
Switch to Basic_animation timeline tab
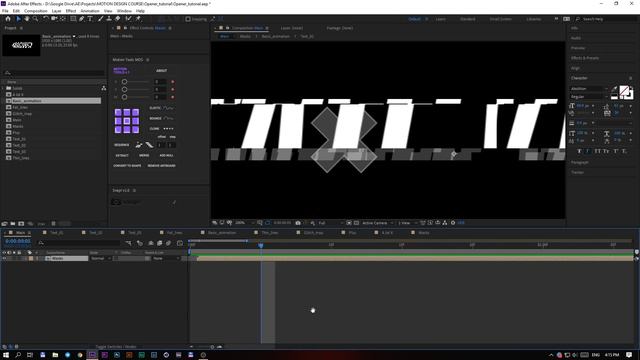[222, 233]
